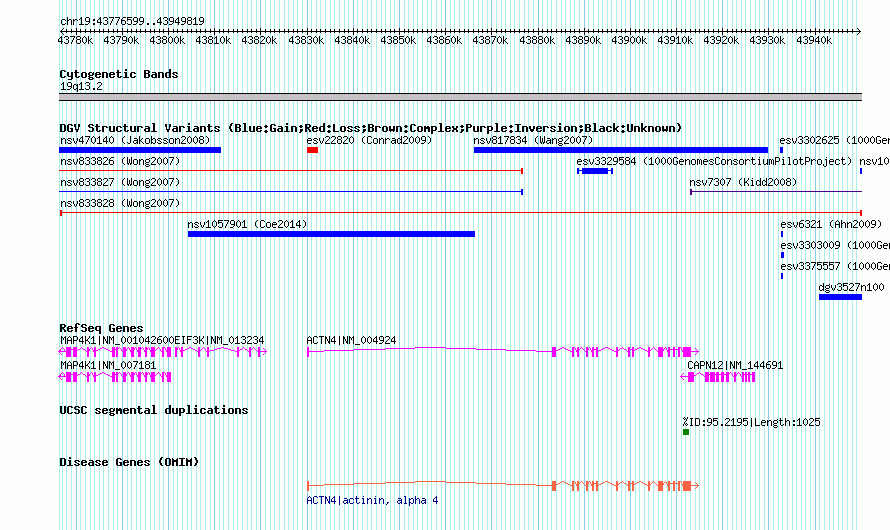The height and width of the screenshot is (530, 890).
Task: Click the 43780k ruler tick label
Action: pyautogui.click(x=75, y=40)
